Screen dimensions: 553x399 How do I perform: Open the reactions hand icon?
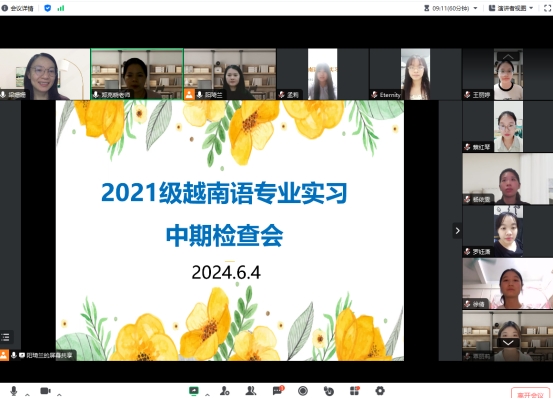point(329,391)
